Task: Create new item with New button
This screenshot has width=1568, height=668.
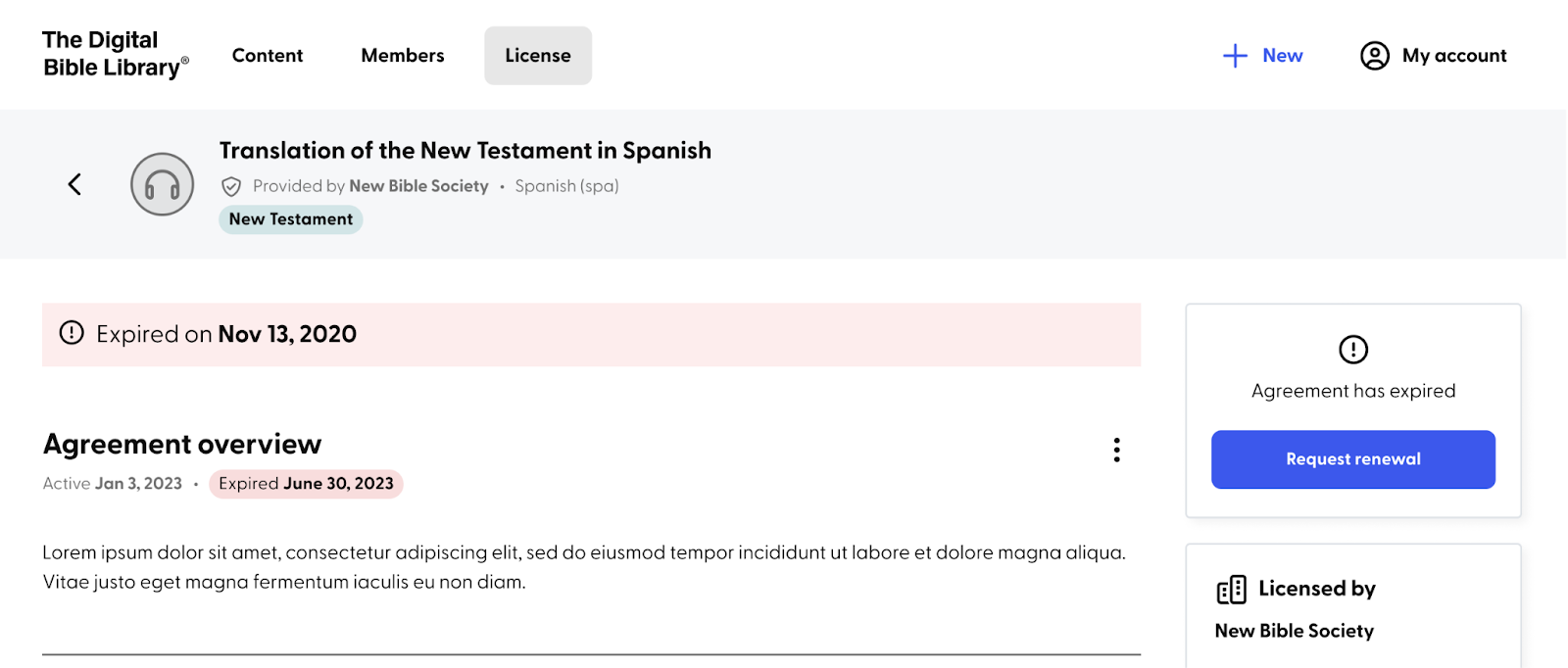Action: (1263, 56)
